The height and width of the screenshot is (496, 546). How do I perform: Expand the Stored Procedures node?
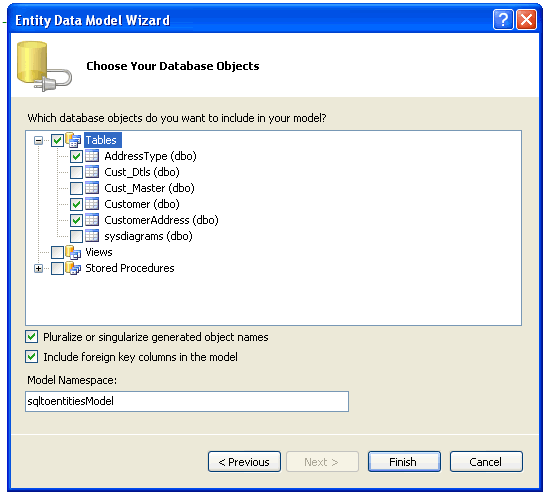38,269
